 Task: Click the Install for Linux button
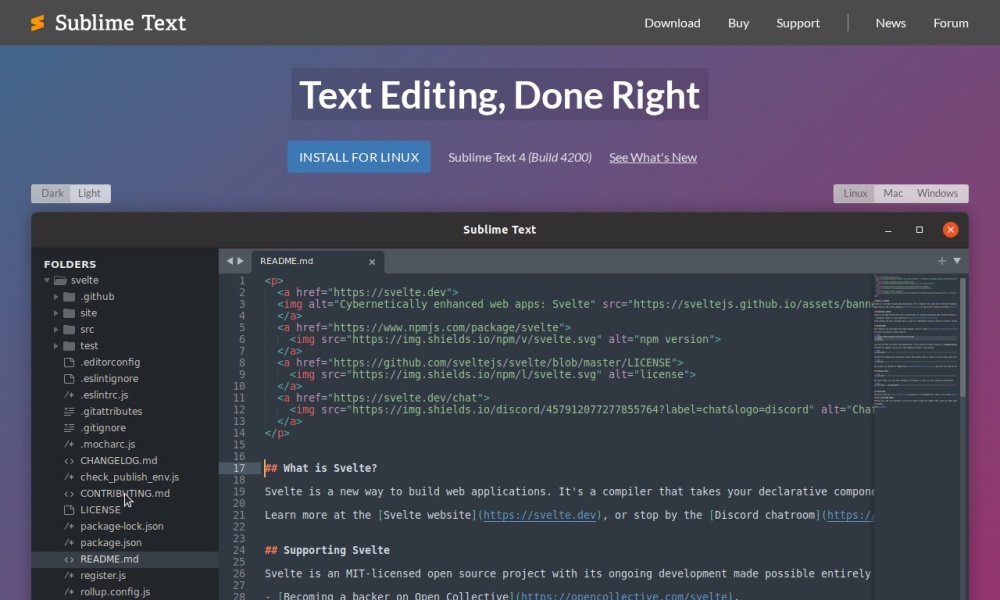tap(359, 157)
